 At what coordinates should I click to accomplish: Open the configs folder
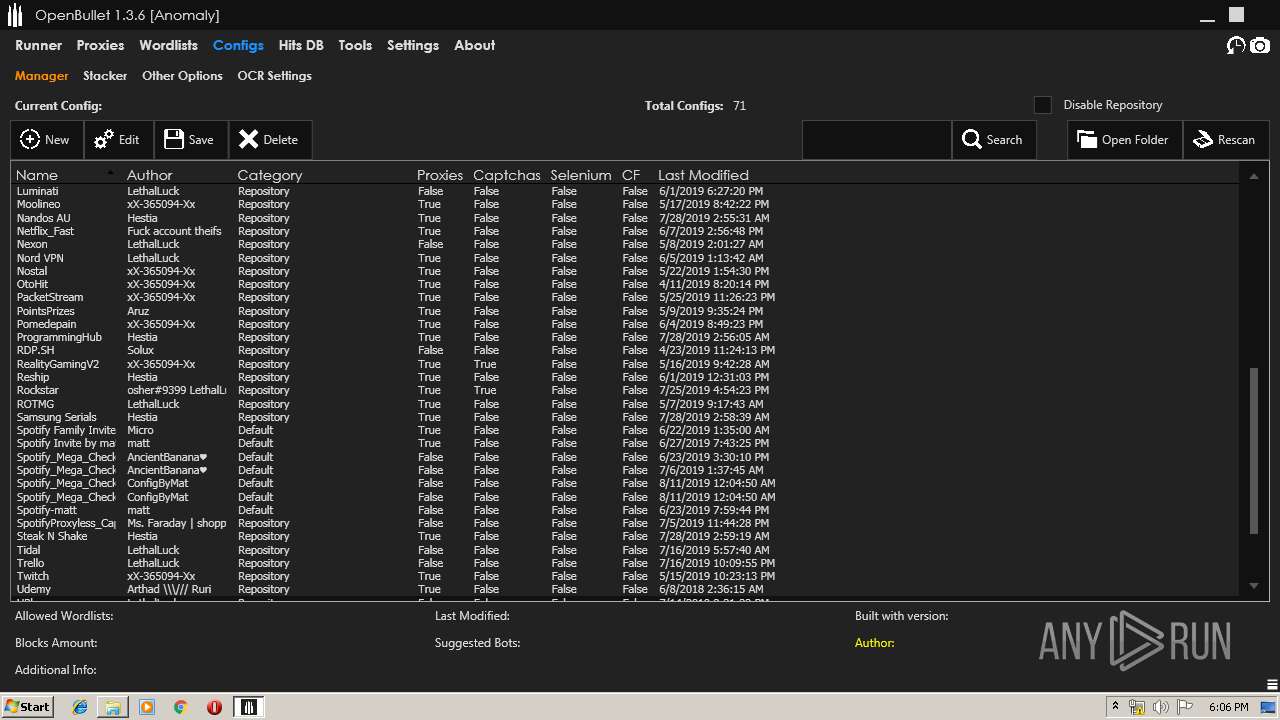(1124, 140)
